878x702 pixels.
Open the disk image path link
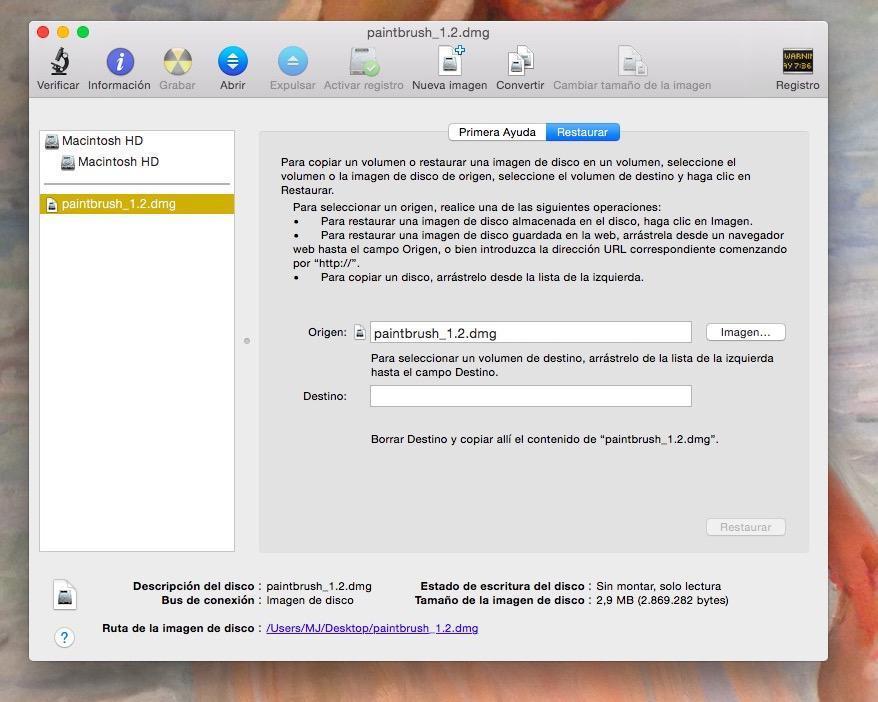tap(372, 628)
